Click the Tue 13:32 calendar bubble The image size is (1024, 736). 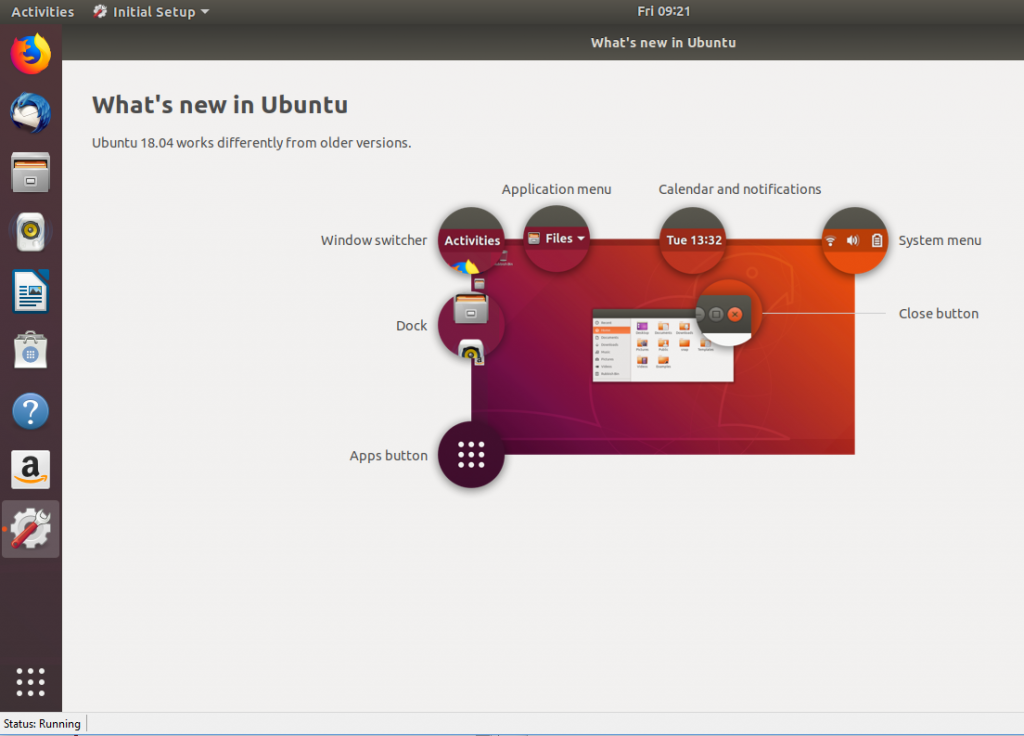point(693,240)
